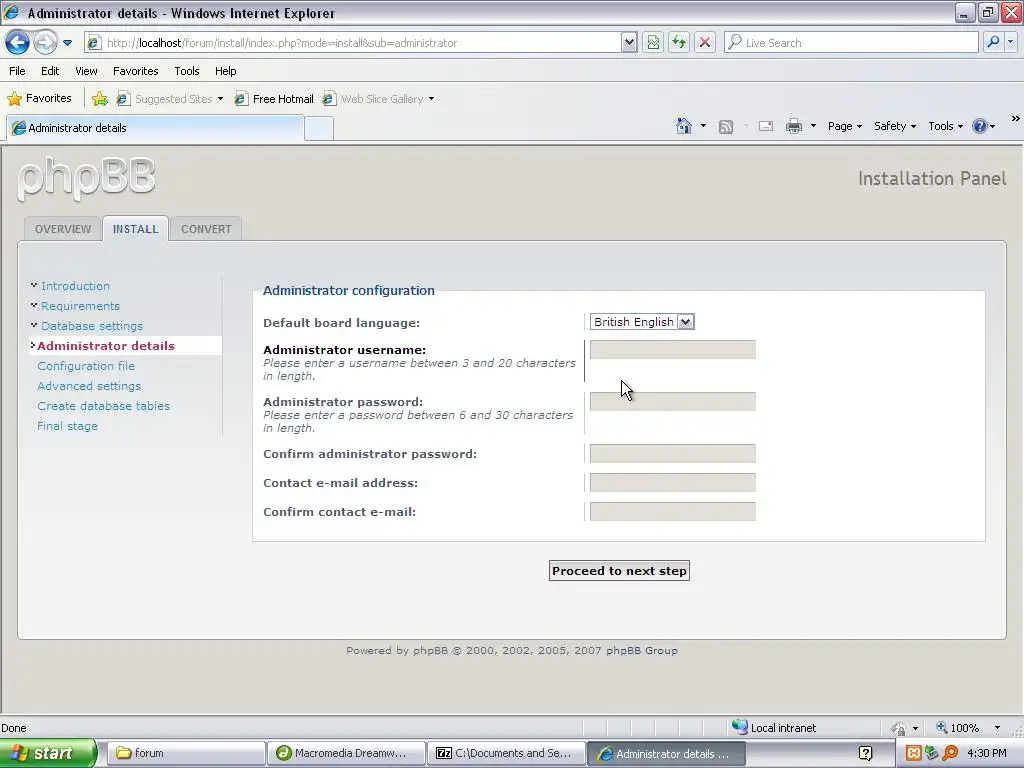Expand the address bar history dropdown
Viewport: 1024px width, 768px height.
click(x=629, y=43)
